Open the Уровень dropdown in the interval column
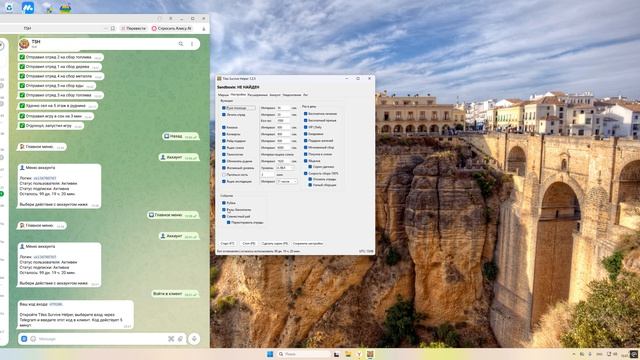The width and height of the screenshot is (640, 360). (285, 168)
